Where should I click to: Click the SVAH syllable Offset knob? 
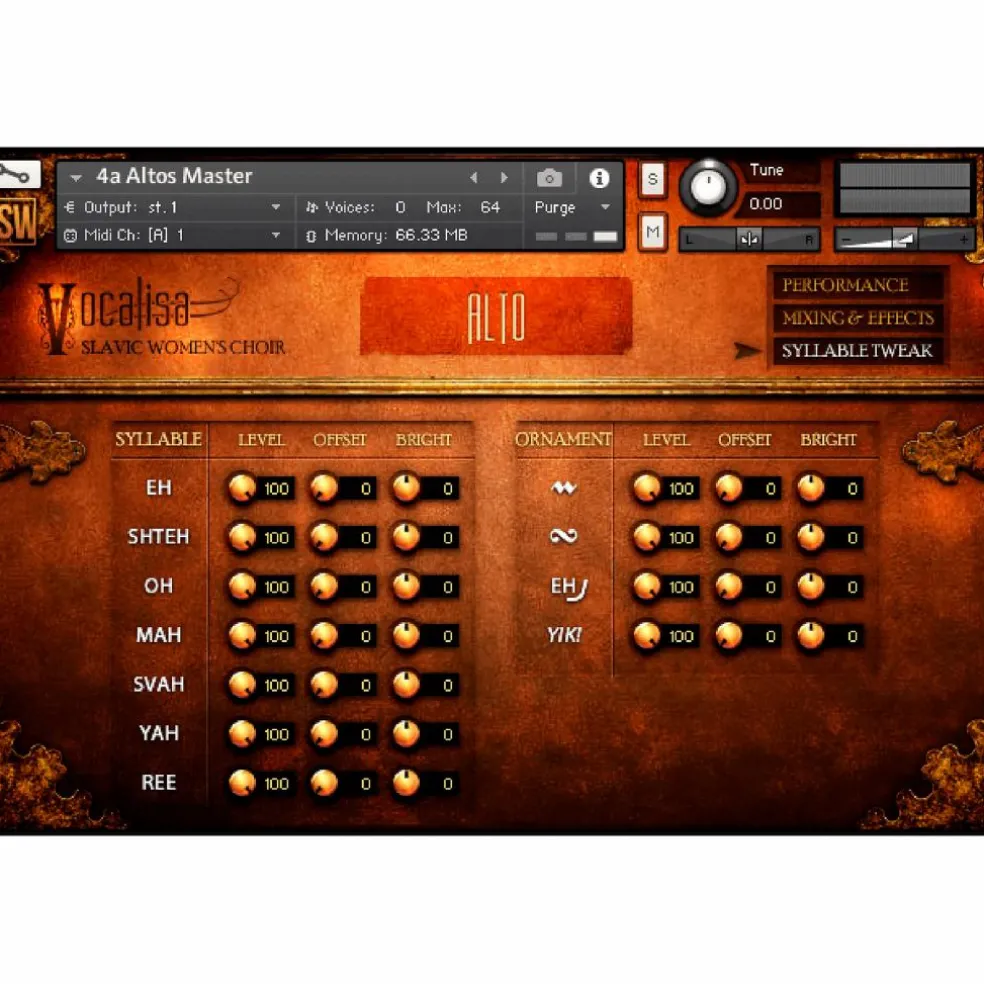pos(324,685)
